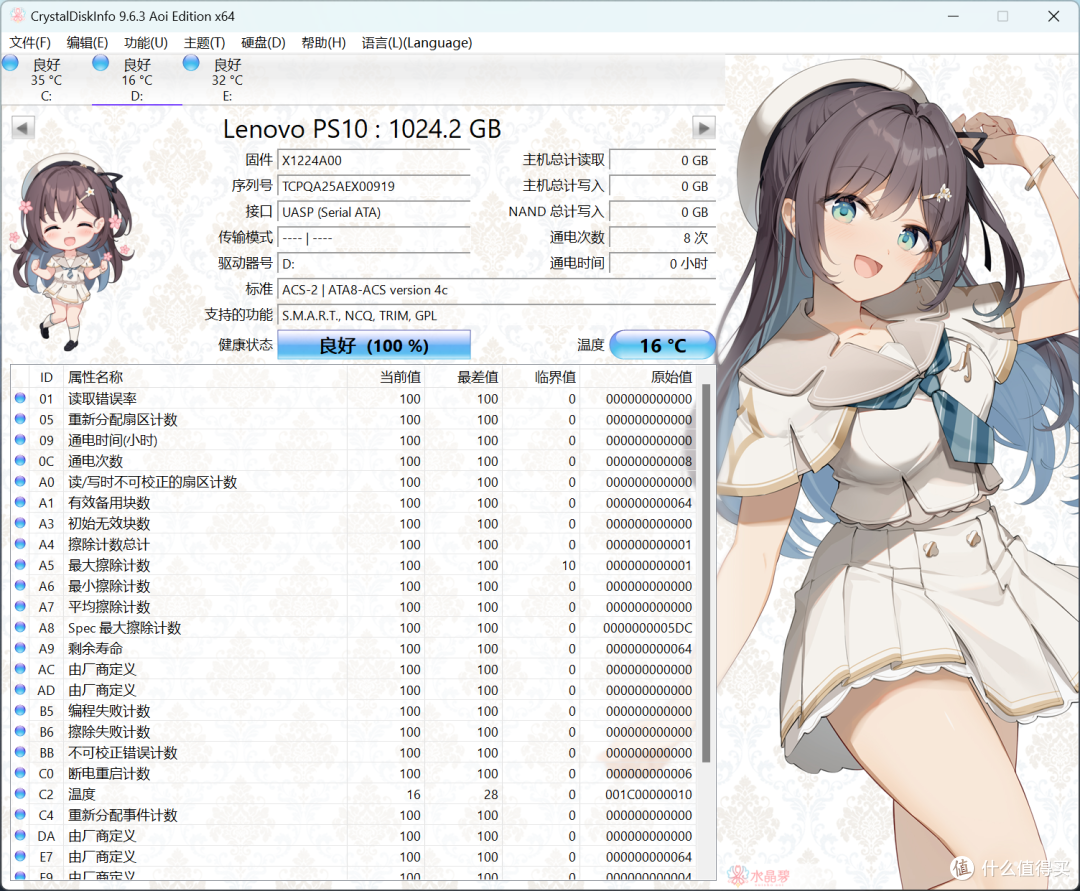Click the 支持的功能 field with S.M.A.R.T., NCQ
The image size is (1080, 891).
pyautogui.click(x=497, y=315)
